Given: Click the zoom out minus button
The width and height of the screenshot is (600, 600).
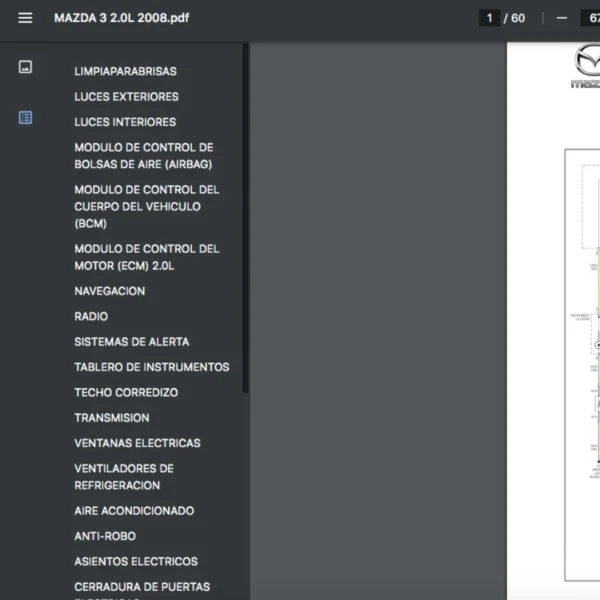Looking at the screenshot, I should point(561,18).
